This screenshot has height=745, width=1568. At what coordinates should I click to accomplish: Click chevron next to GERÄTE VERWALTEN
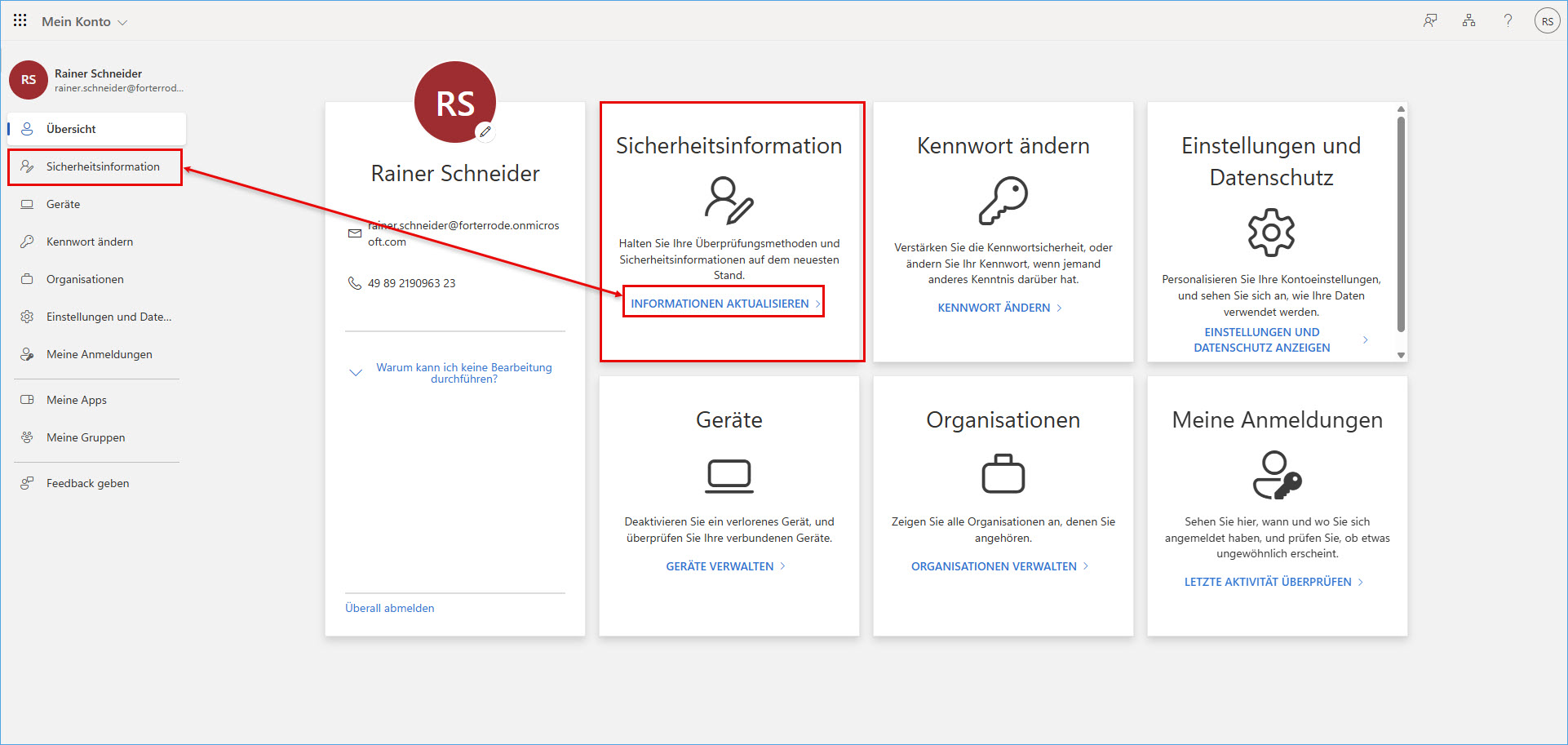tap(782, 566)
